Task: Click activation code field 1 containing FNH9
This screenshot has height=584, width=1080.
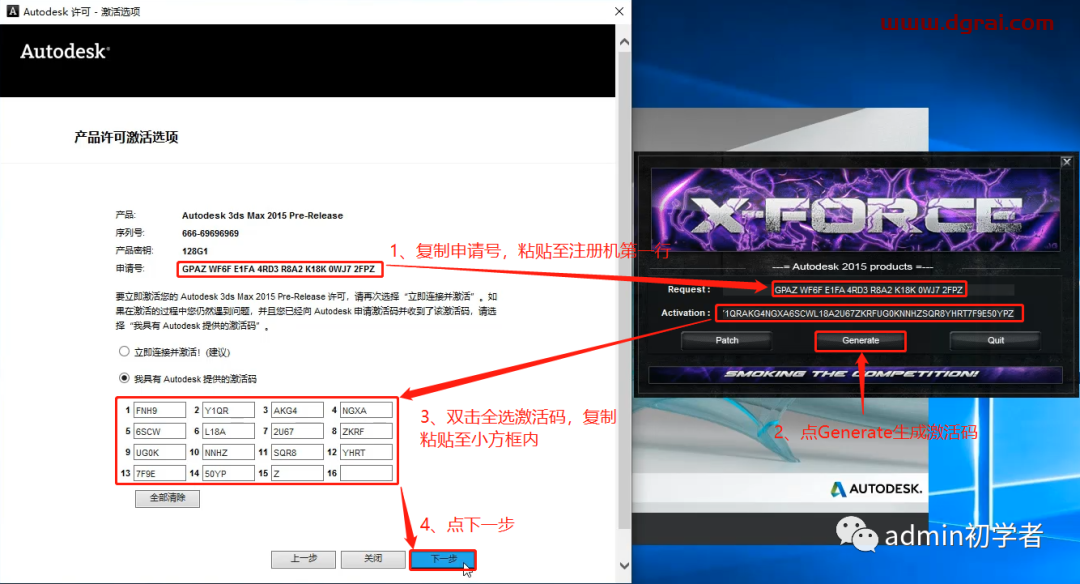Action: 159,410
